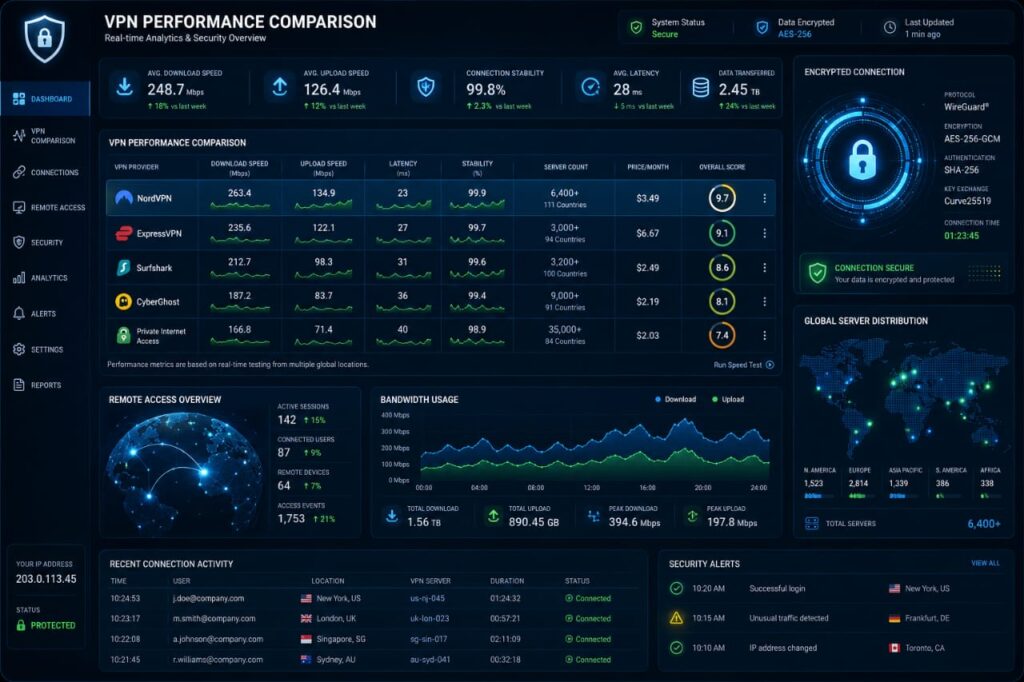Screen dimensions: 1024x682
Task: Open ExpressVPN row options menu
Action: 764,233
